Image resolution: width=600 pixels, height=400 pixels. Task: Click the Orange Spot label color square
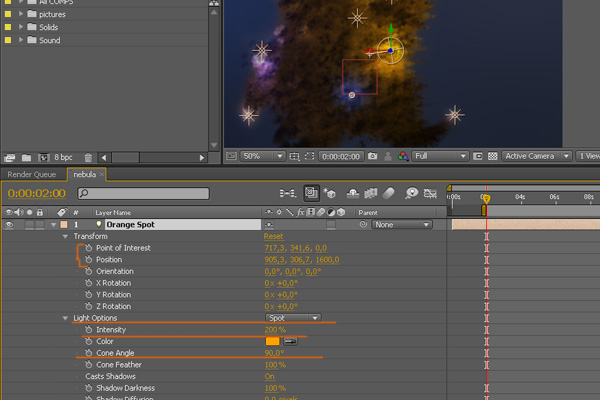tap(64, 225)
